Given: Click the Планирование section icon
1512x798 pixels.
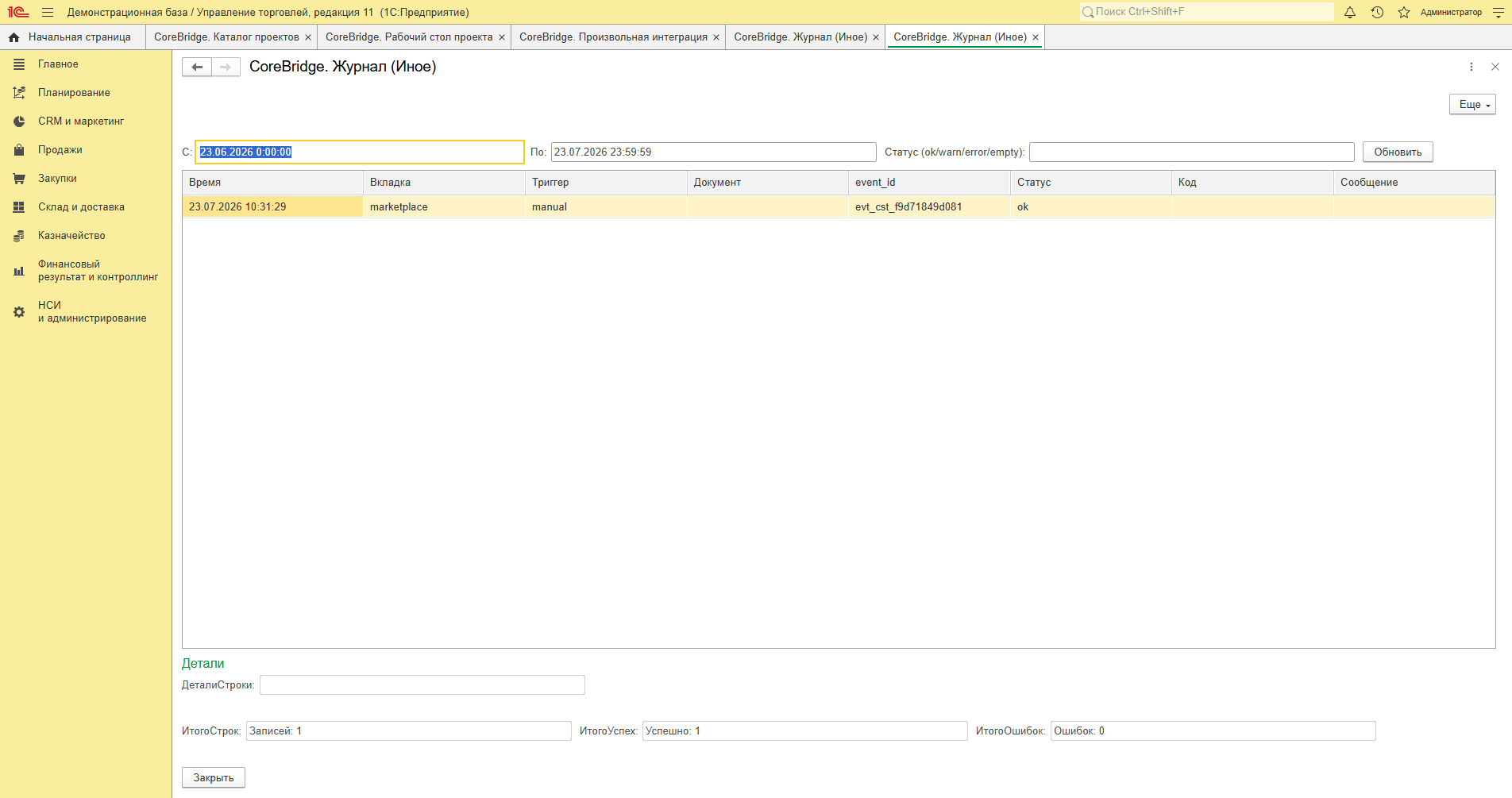Looking at the screenshot, I should click(19, 93).
